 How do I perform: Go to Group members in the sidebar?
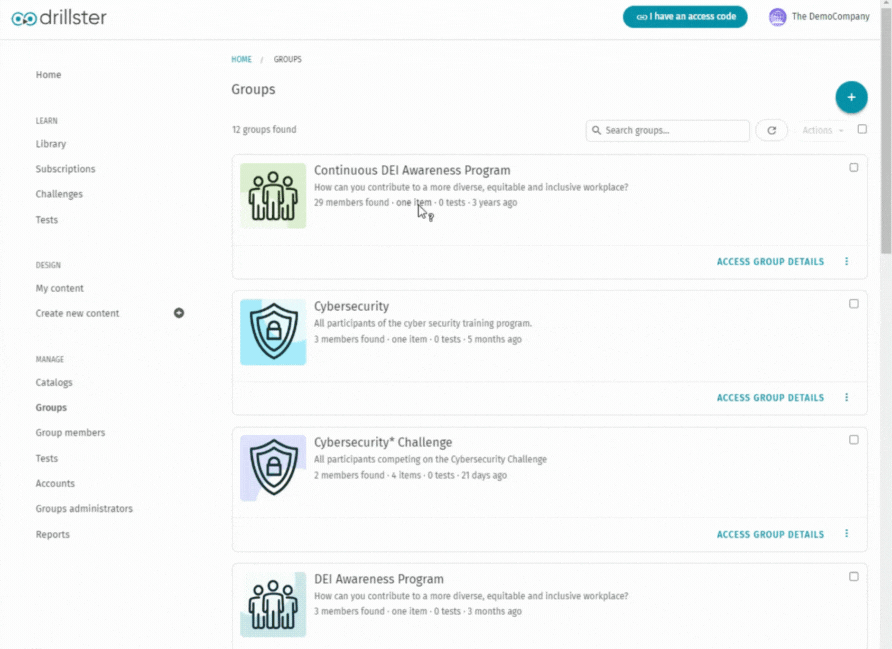point(71,433)
